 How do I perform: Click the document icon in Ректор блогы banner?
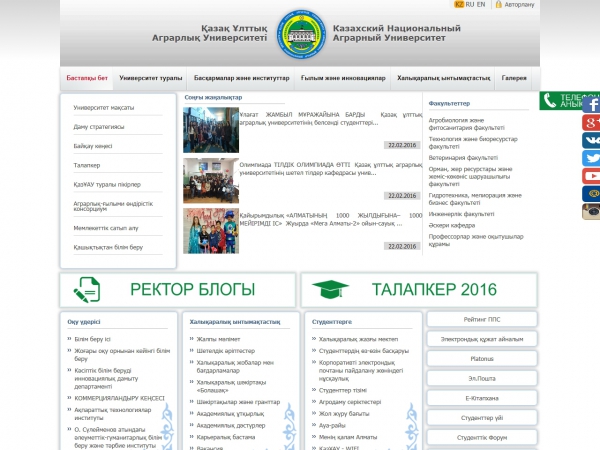coord(87,290)
